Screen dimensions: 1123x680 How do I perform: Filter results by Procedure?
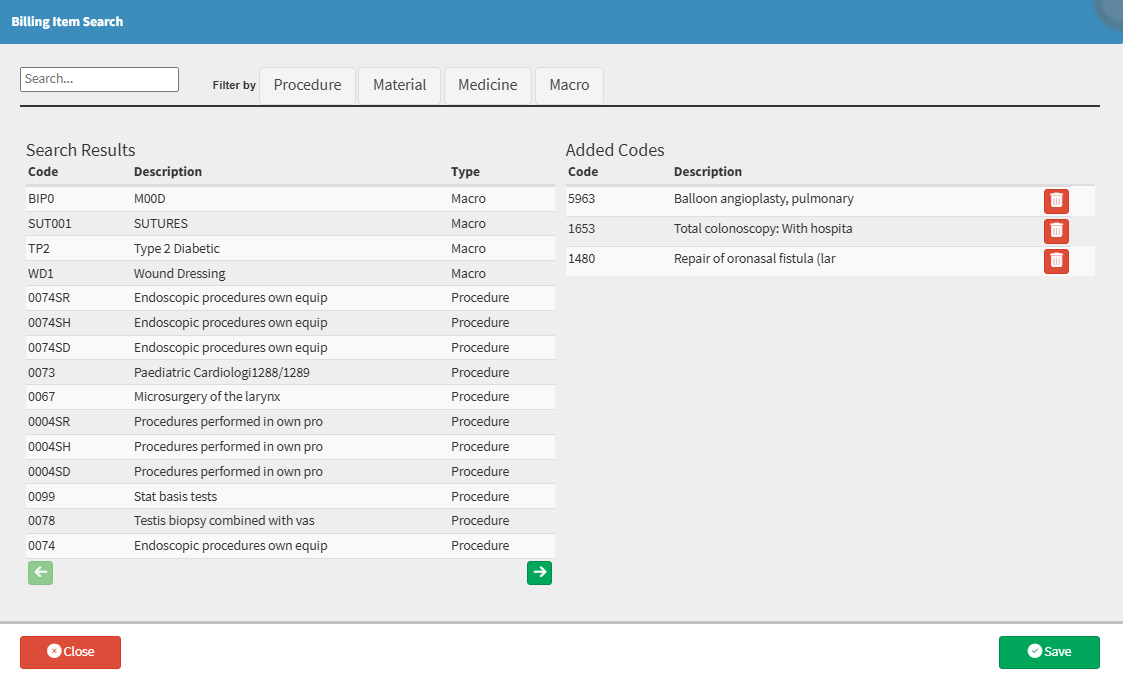click(307, 85)
